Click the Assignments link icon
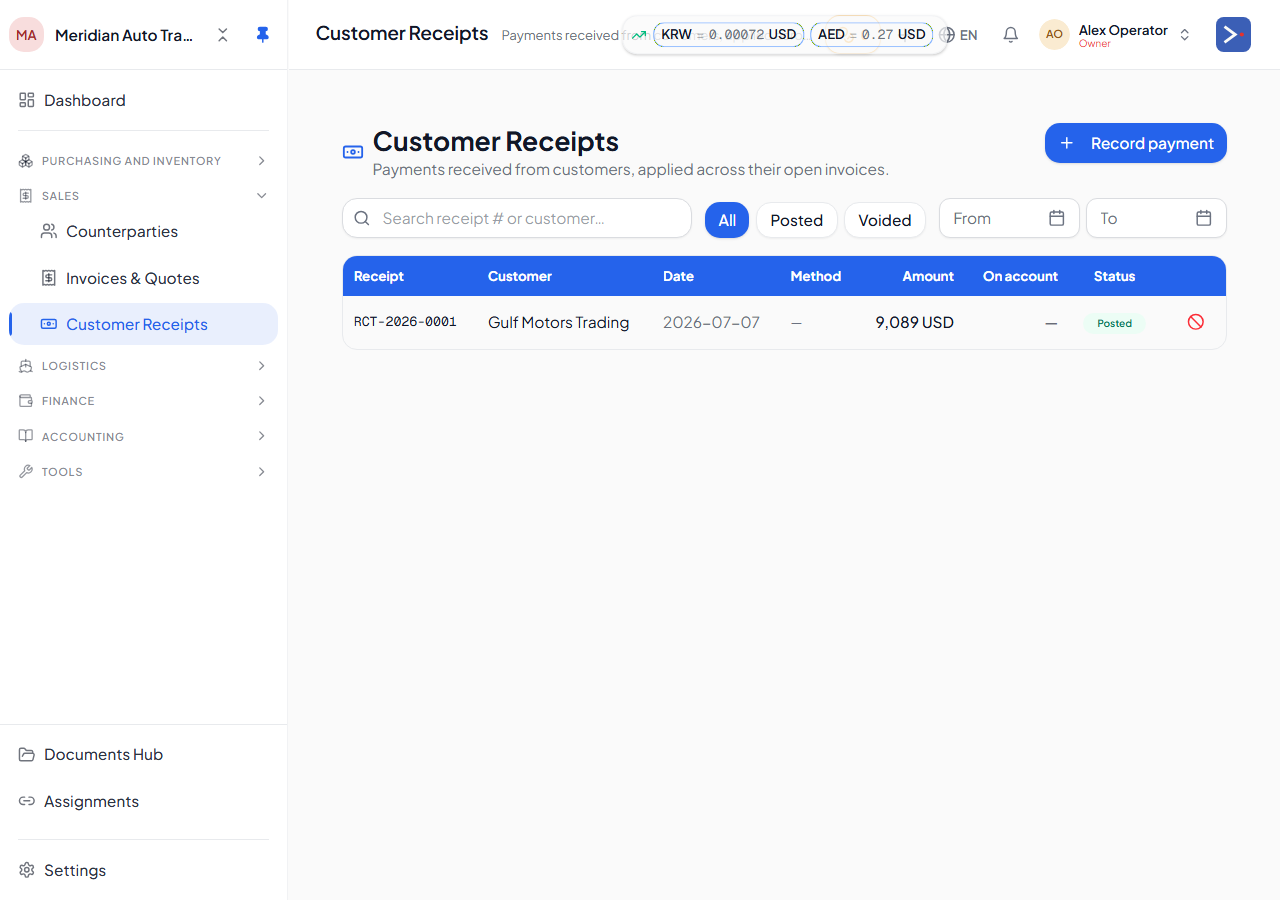Viewport: 1280px width, 900px height. (27, 801)
